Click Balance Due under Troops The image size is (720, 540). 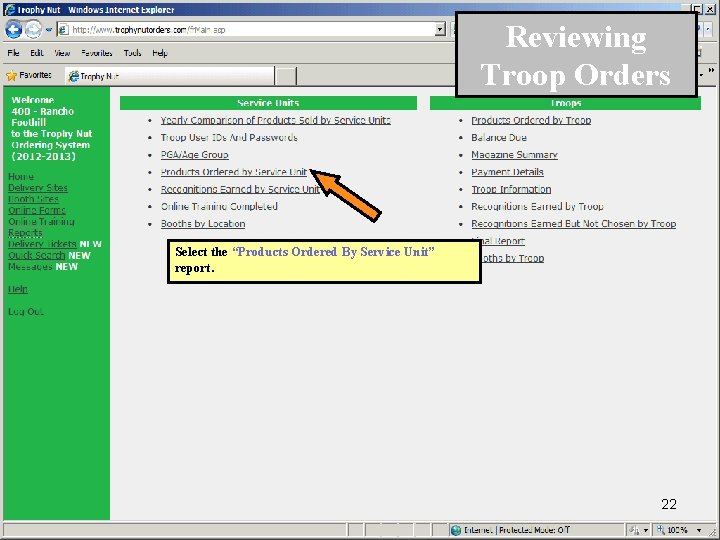(x=499, y=138)
